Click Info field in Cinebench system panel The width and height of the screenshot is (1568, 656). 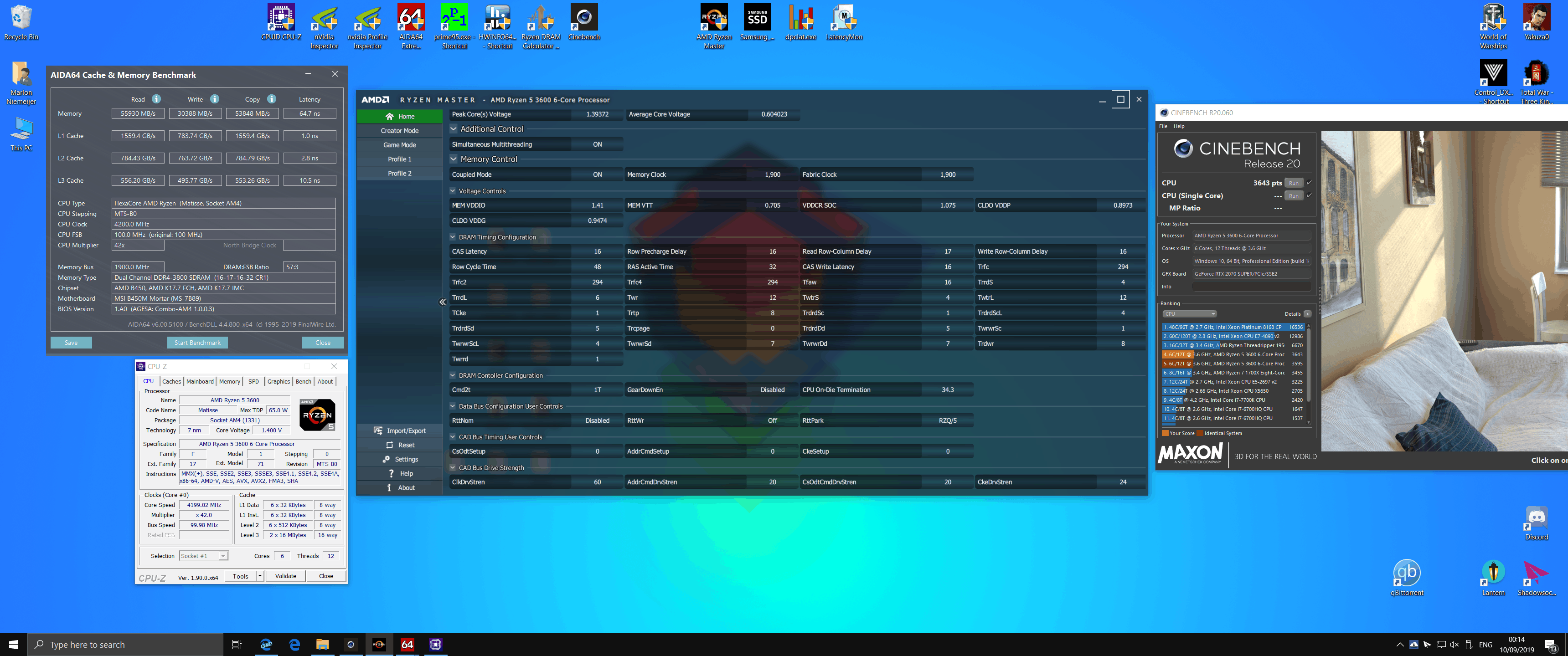tap(1251, 287)
